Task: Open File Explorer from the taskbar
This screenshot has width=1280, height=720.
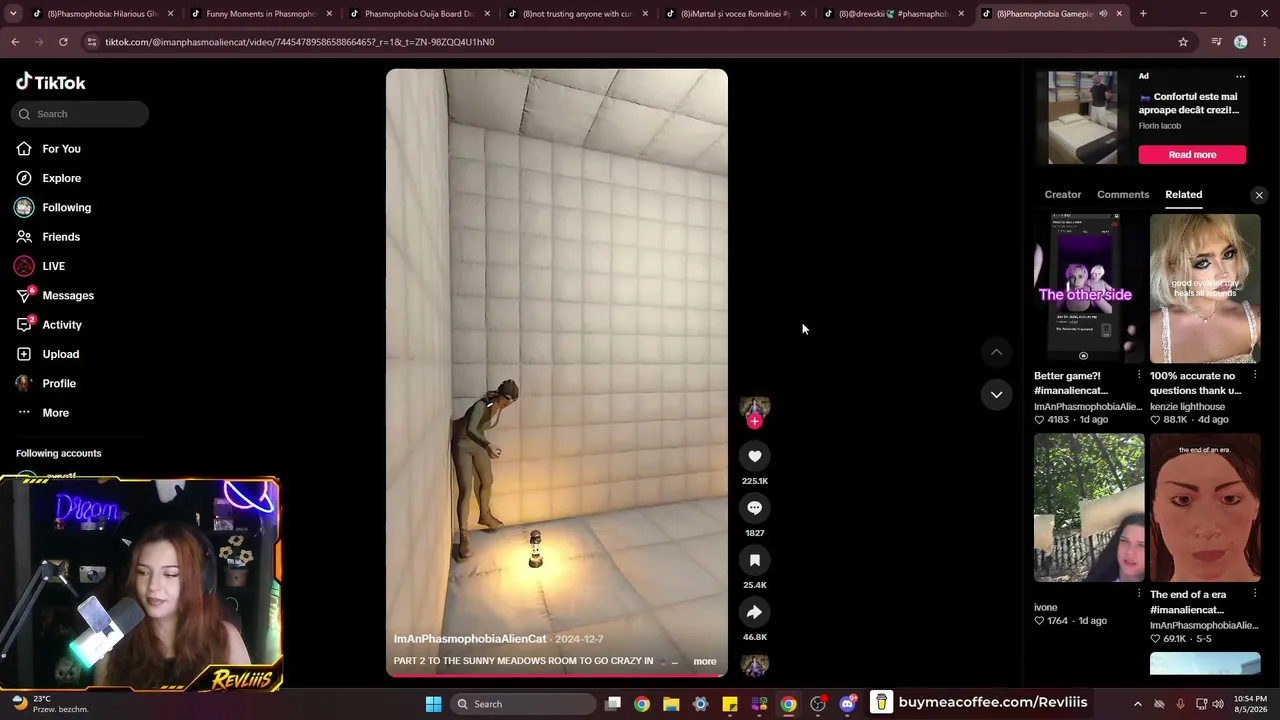Action: coord(671,704)
